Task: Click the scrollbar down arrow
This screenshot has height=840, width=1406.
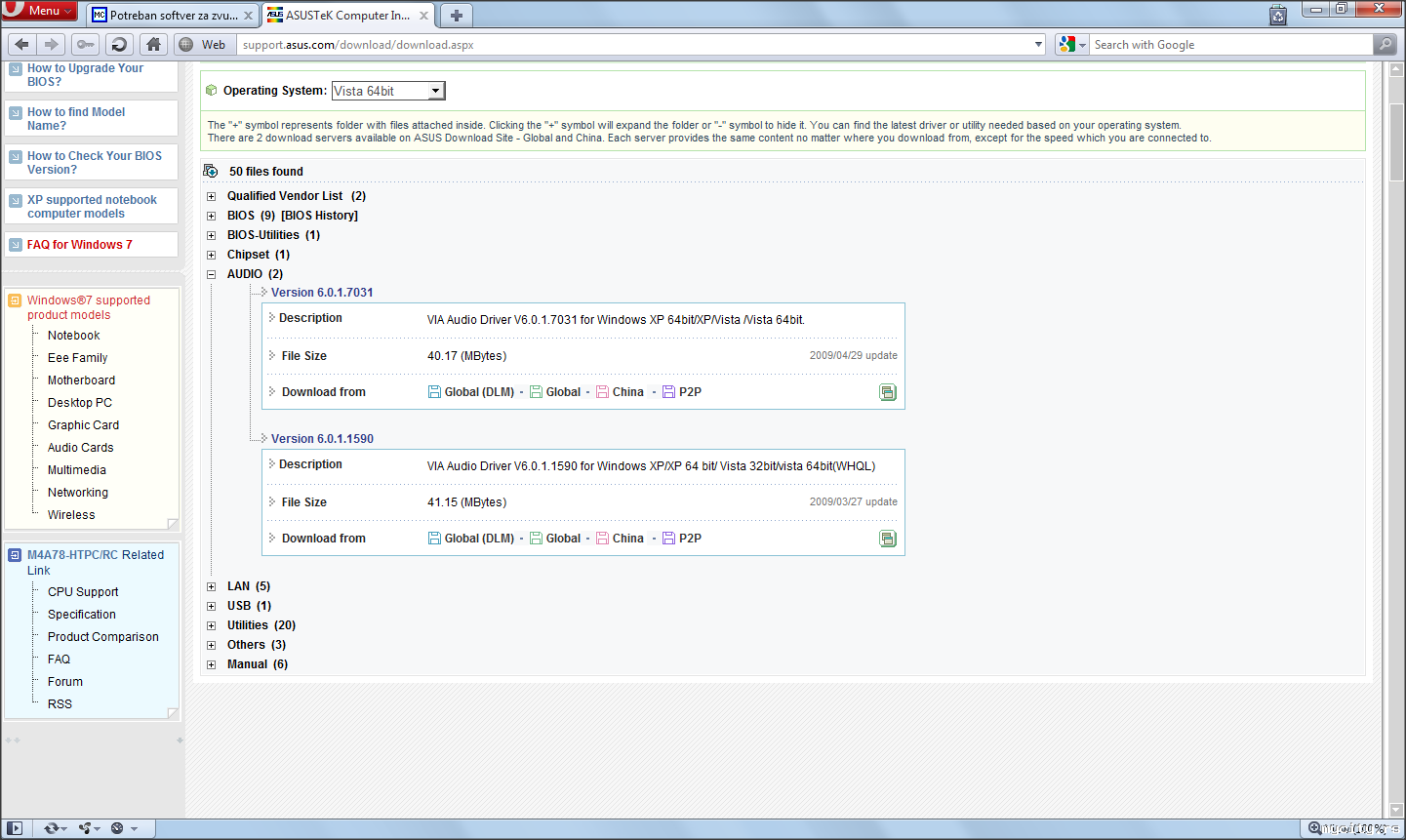Action: click(1396, 810)
